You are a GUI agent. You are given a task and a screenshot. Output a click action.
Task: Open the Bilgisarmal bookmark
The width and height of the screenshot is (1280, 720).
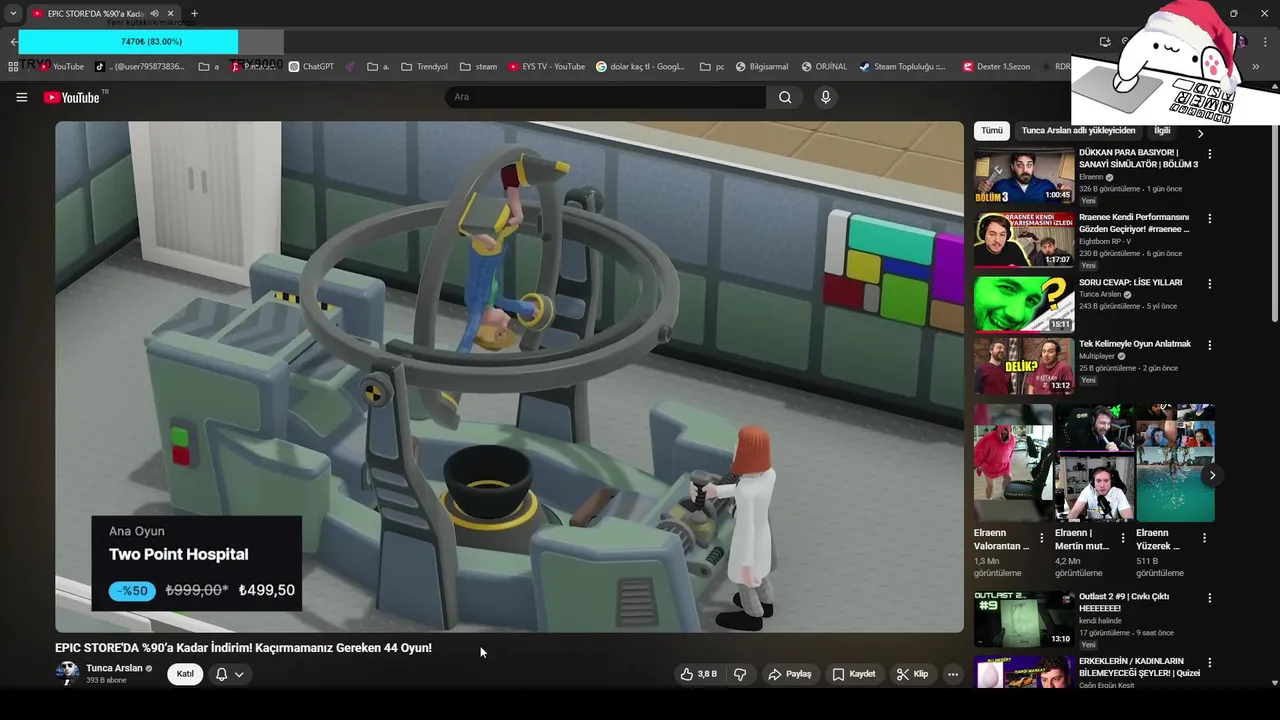pos(762,67)
